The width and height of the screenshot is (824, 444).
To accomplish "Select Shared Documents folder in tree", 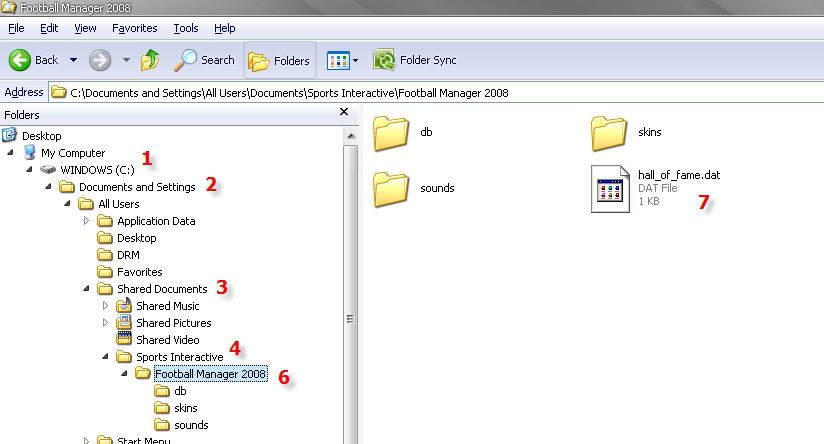I will 162,289.
